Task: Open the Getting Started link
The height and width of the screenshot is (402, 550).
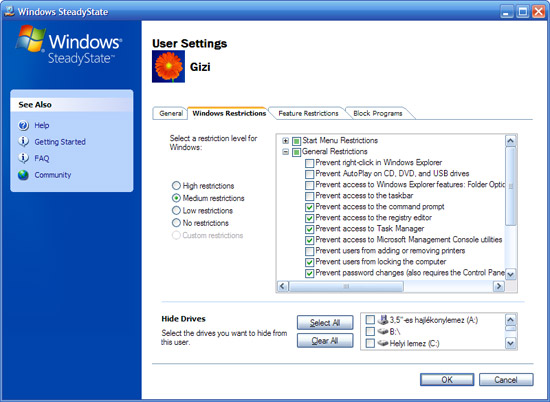Action: [60, 142]
